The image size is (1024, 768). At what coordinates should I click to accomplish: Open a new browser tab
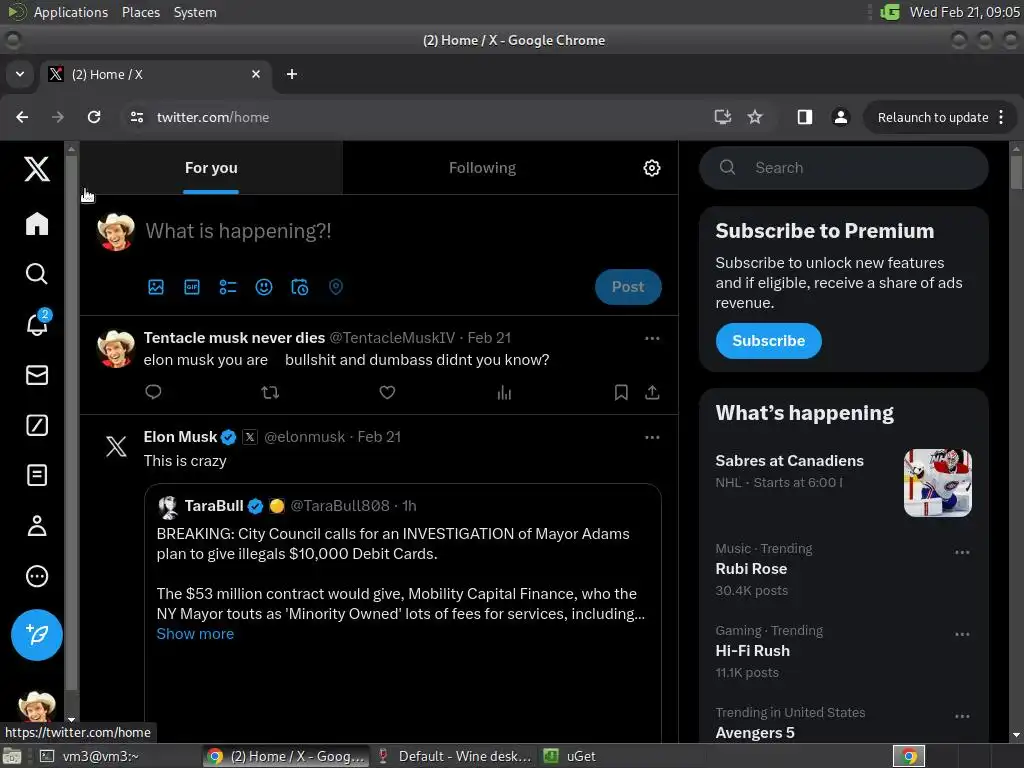(292, 74)
